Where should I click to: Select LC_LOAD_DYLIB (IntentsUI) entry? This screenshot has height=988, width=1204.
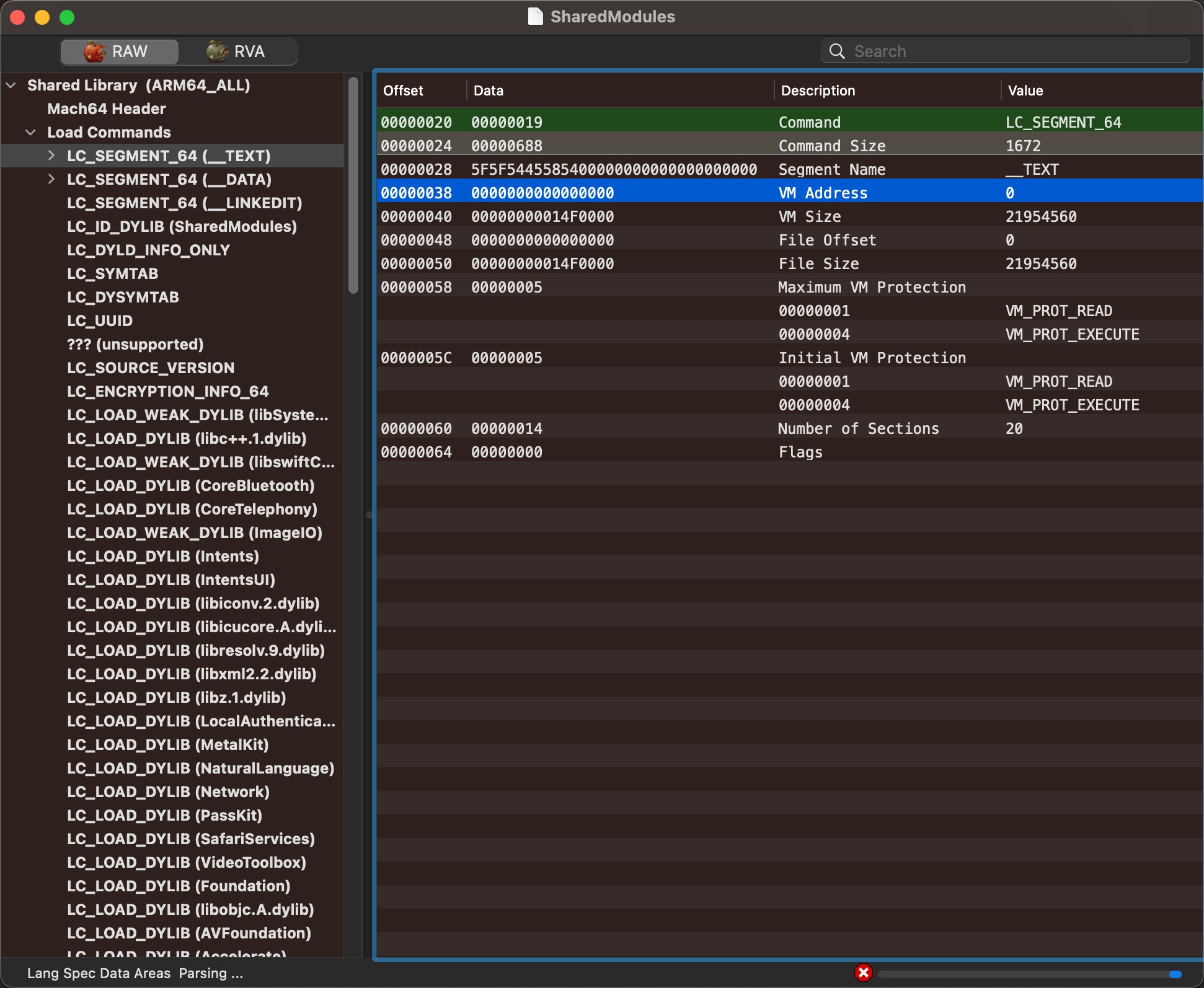pos(171,580)
